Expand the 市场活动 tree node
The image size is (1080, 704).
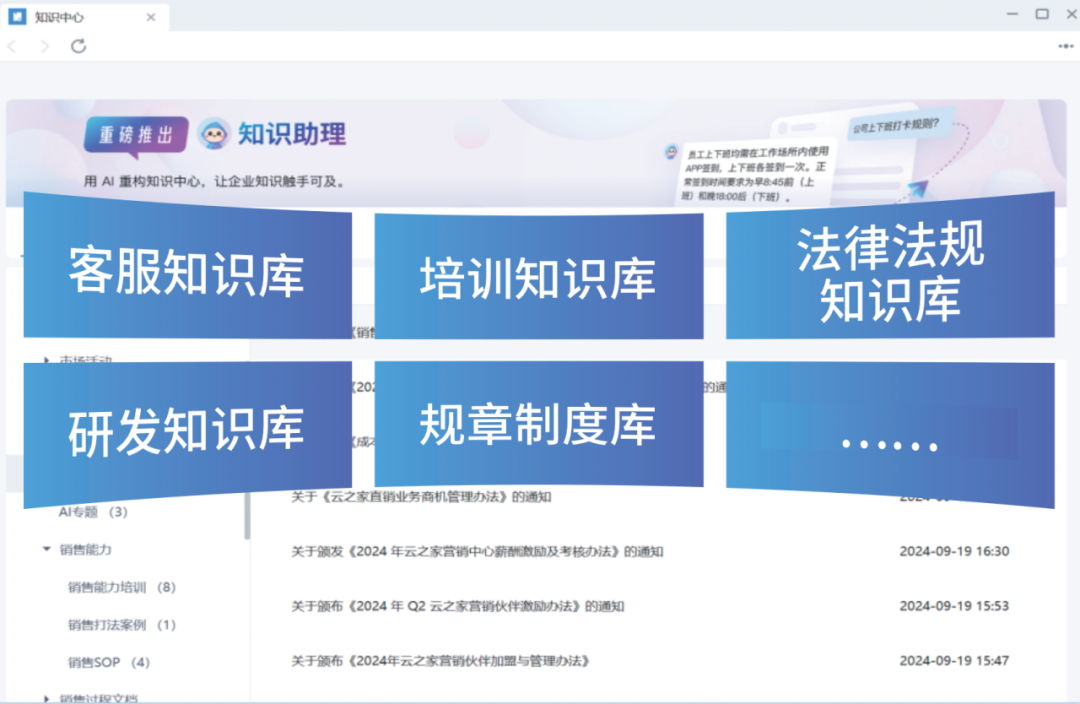click(x=47, y=360)
